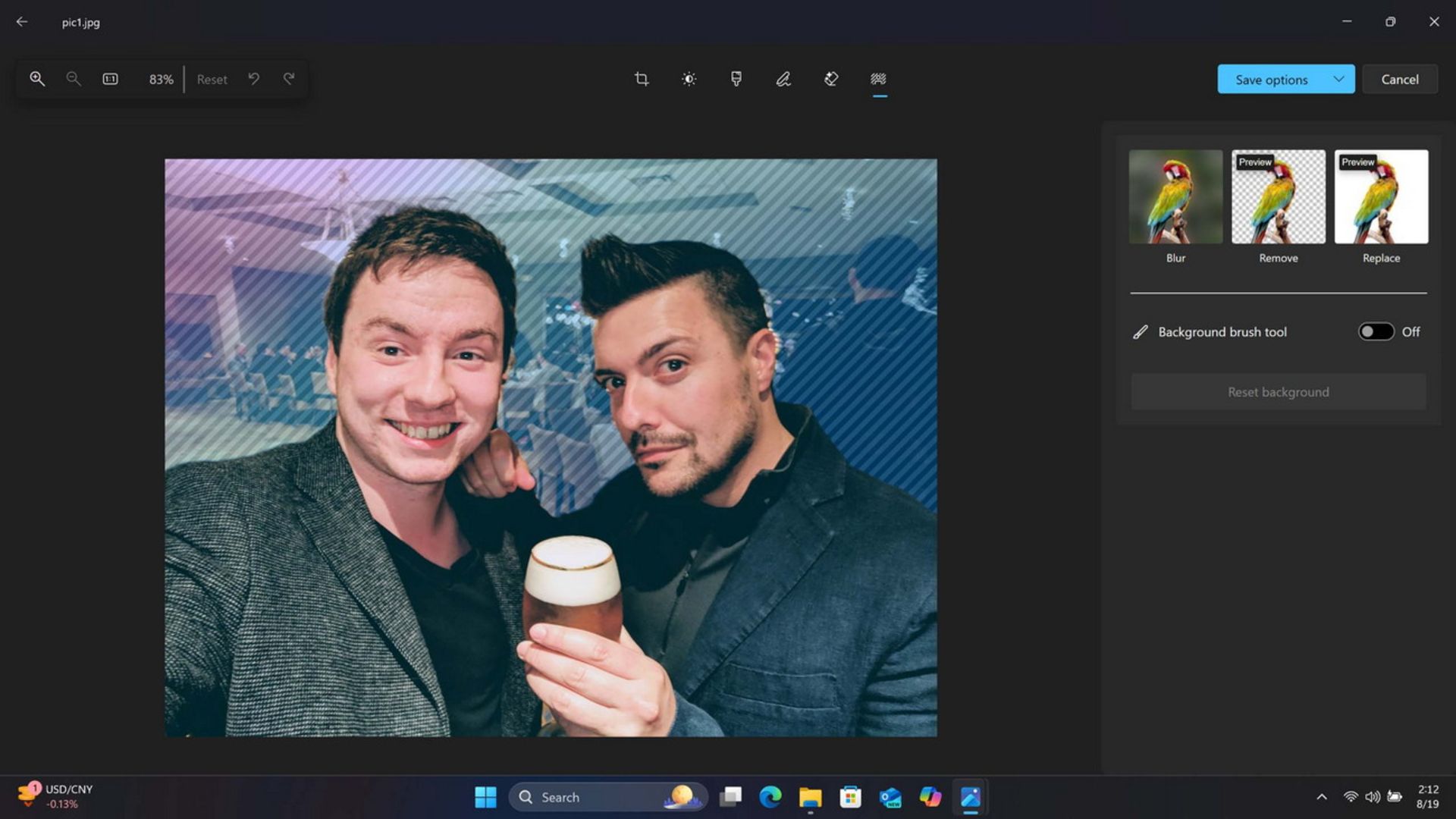
Task: Click Cancel to discard changes
Action: (x=1399, y=78)
